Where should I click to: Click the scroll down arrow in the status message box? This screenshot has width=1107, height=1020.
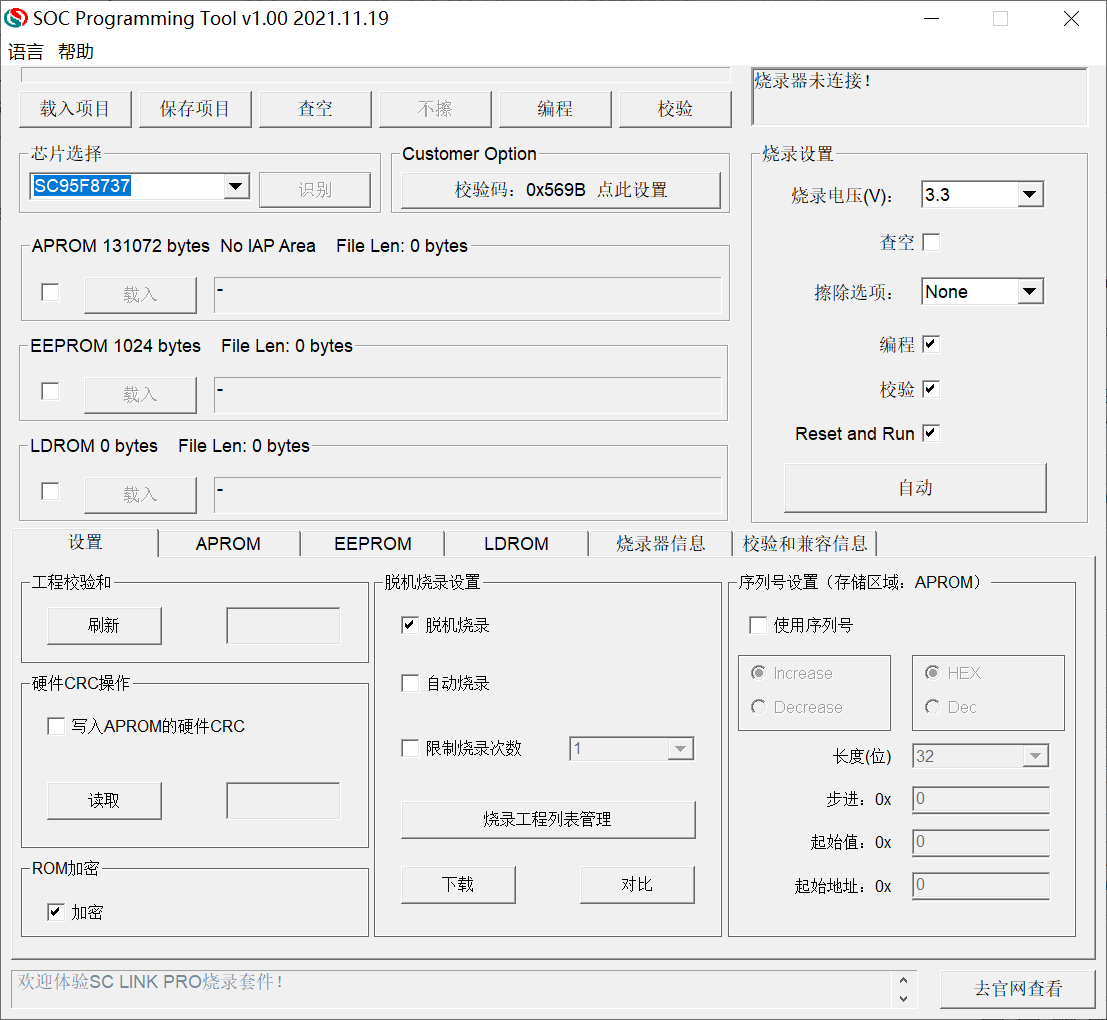pyautogui.click(x=904, y=998)
